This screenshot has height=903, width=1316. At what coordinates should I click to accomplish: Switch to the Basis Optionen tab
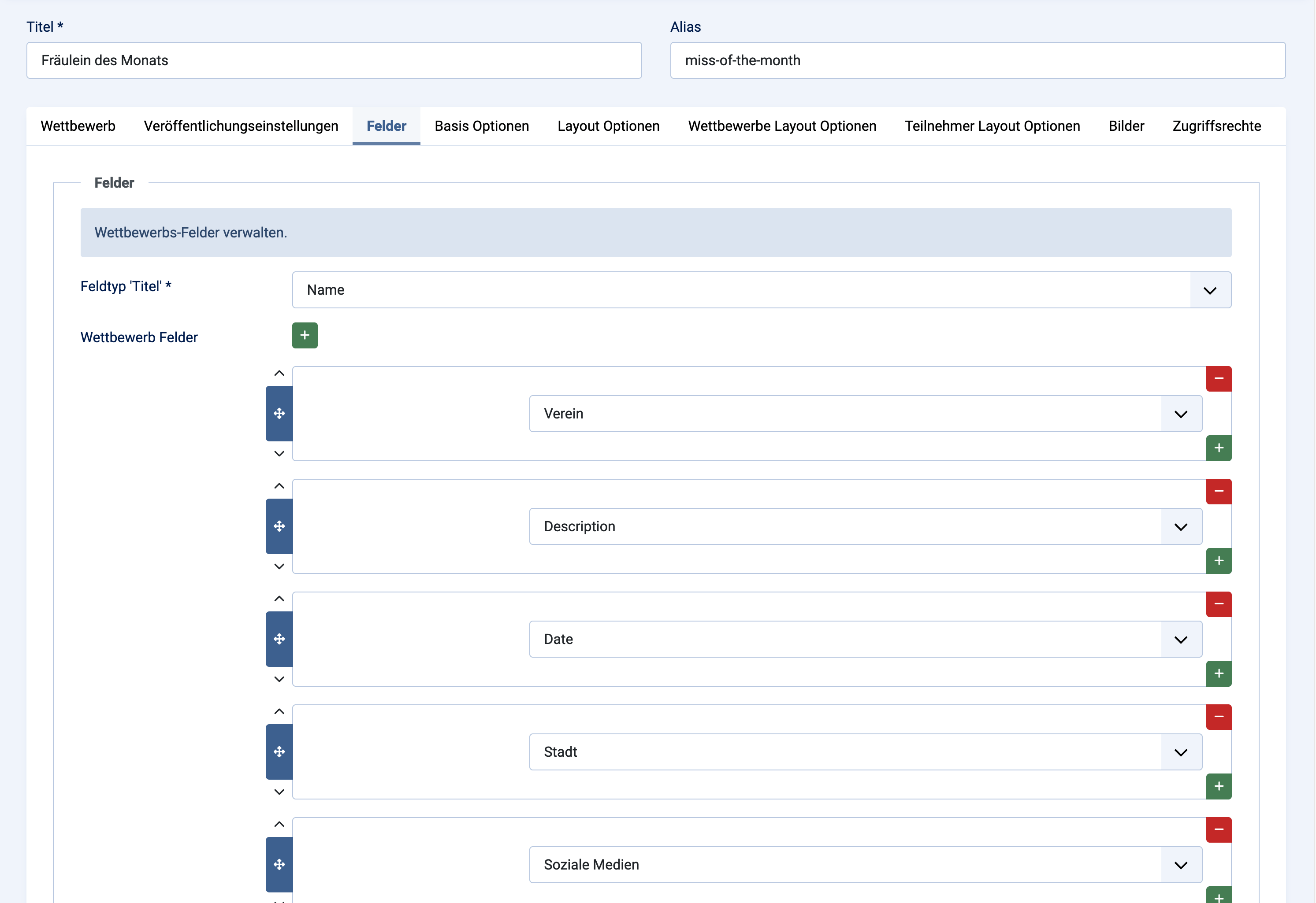pyautogui.click(x=481, y=126)
